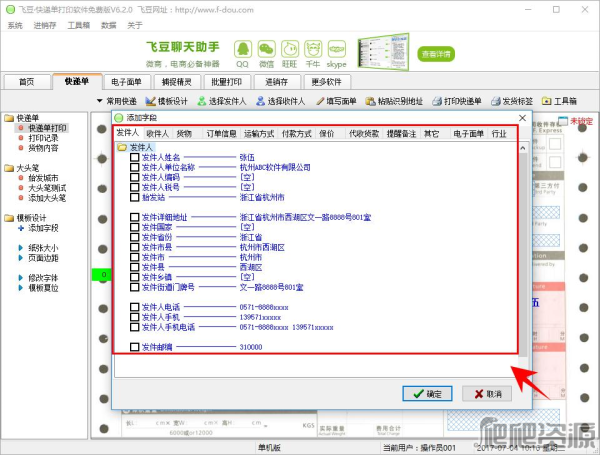Open the 关于 menu
600x455 pixels.
coord(135,25)
